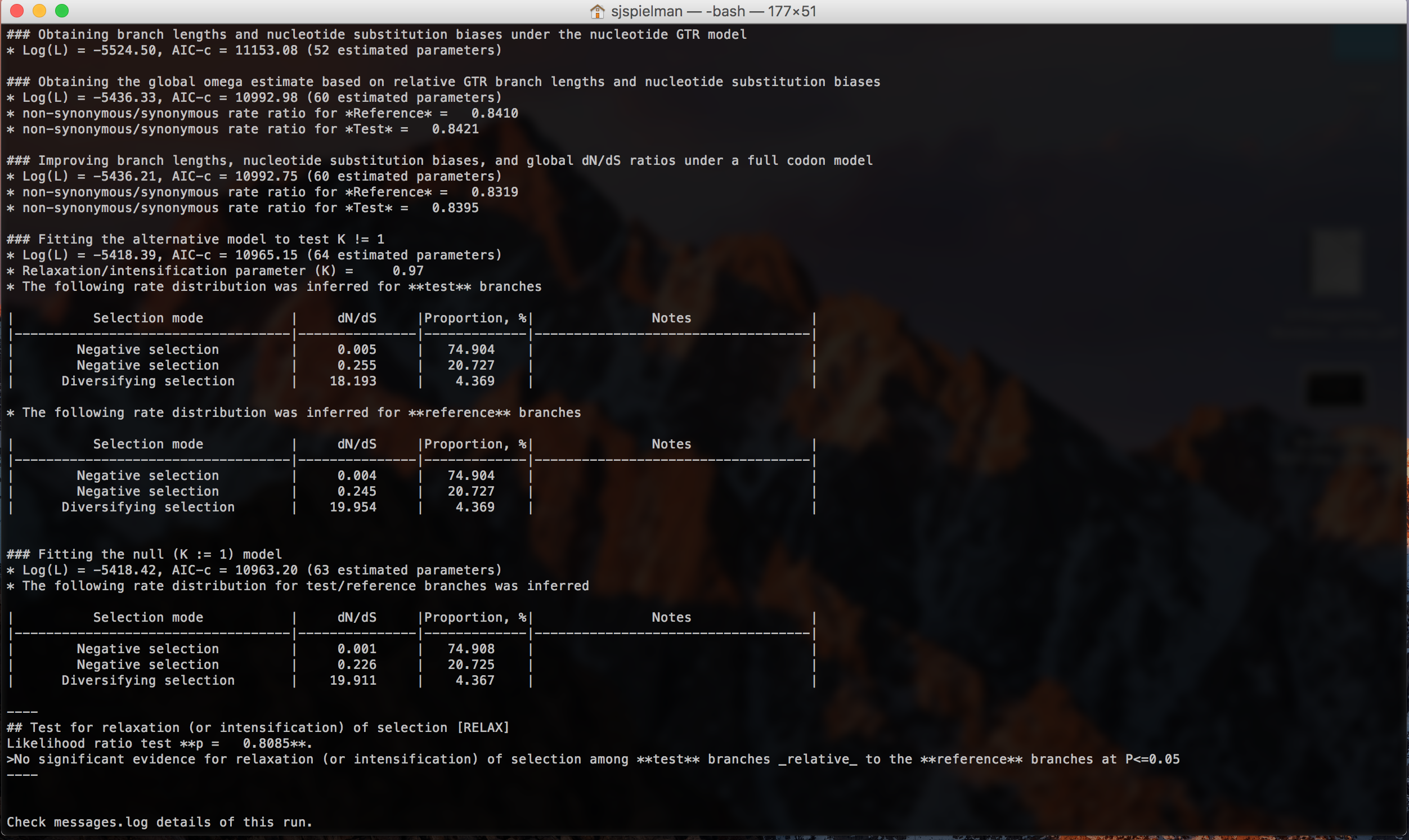Click 'Check messages.log details of this run.' line

pyautogui.click(x=160, y=822)
